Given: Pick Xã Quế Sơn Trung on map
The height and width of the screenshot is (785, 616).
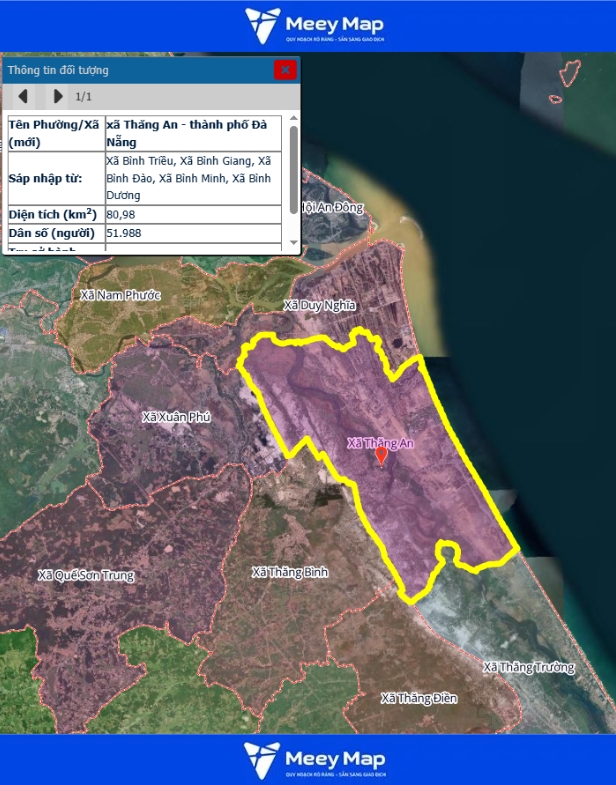Looking at the screenshot, I should tap(86, 575).
